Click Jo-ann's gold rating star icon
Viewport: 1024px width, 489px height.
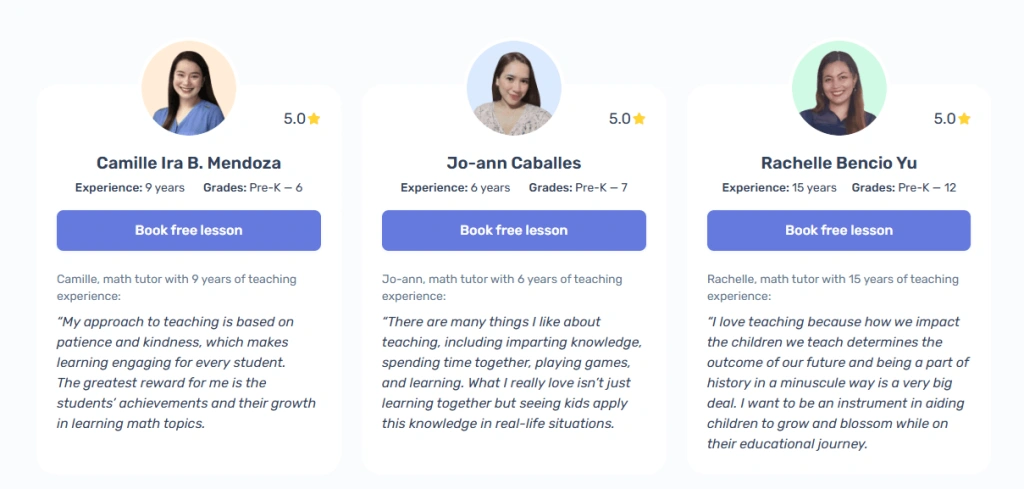pyautogui.click(x=639, y=119)
